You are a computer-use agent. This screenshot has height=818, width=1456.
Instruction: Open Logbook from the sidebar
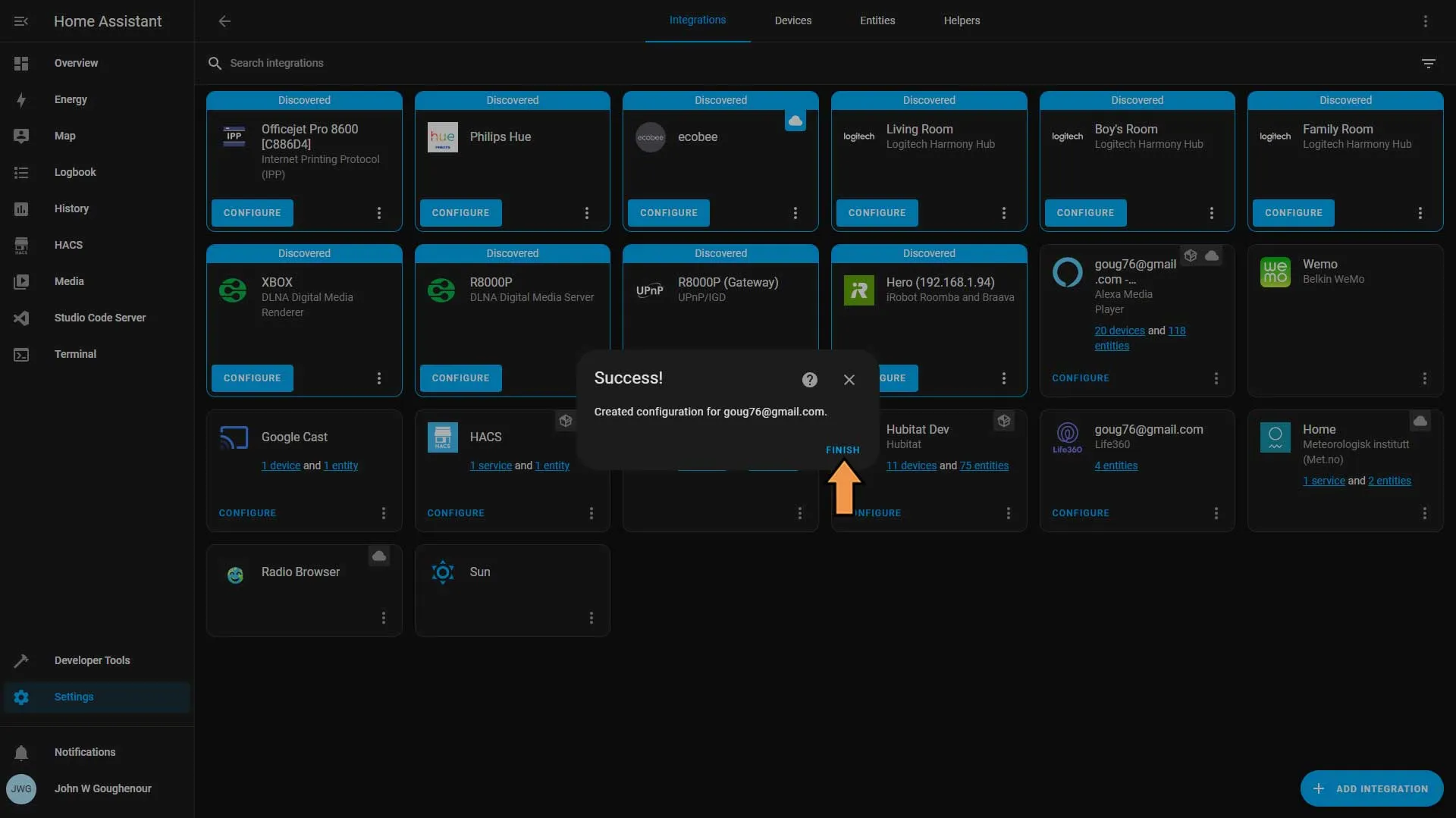[x=97, y=172]
